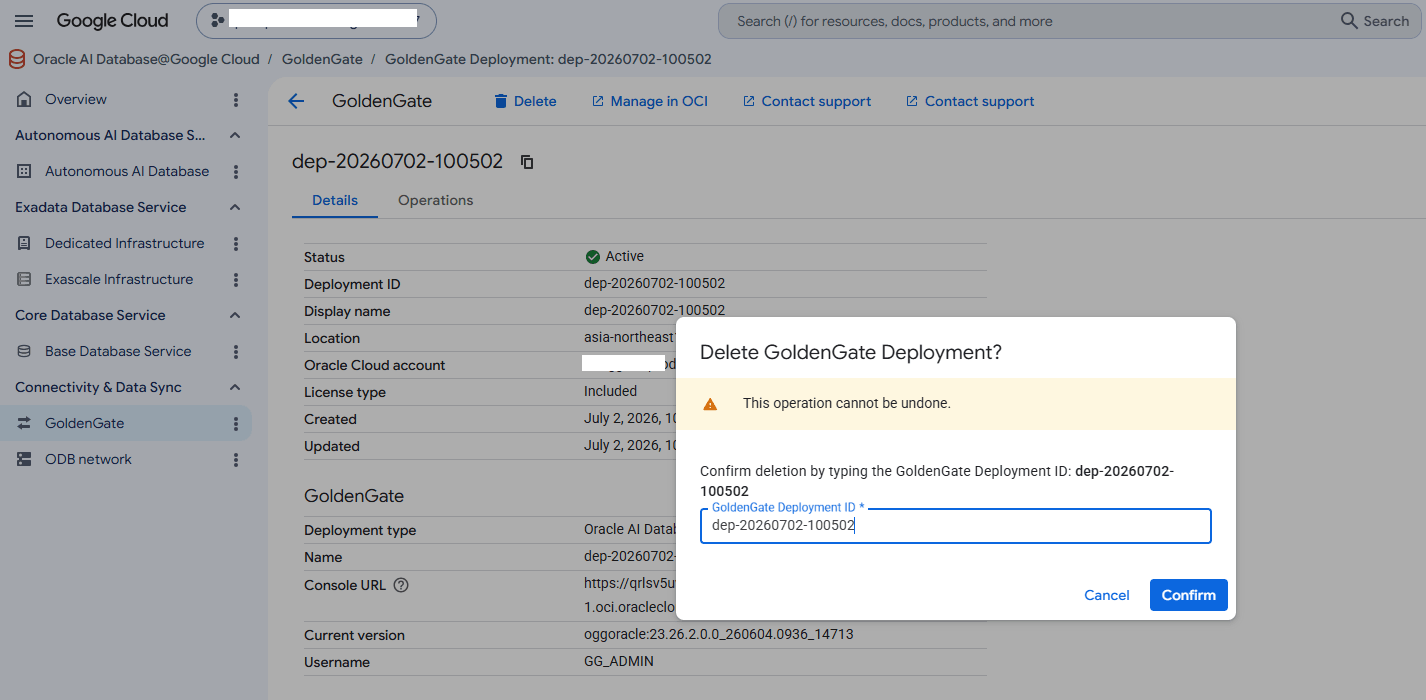The image size is (1426, 700).
Task: Click the warning triangle icon in dialog
Action: pyautogui.click(x=710, y=404)
